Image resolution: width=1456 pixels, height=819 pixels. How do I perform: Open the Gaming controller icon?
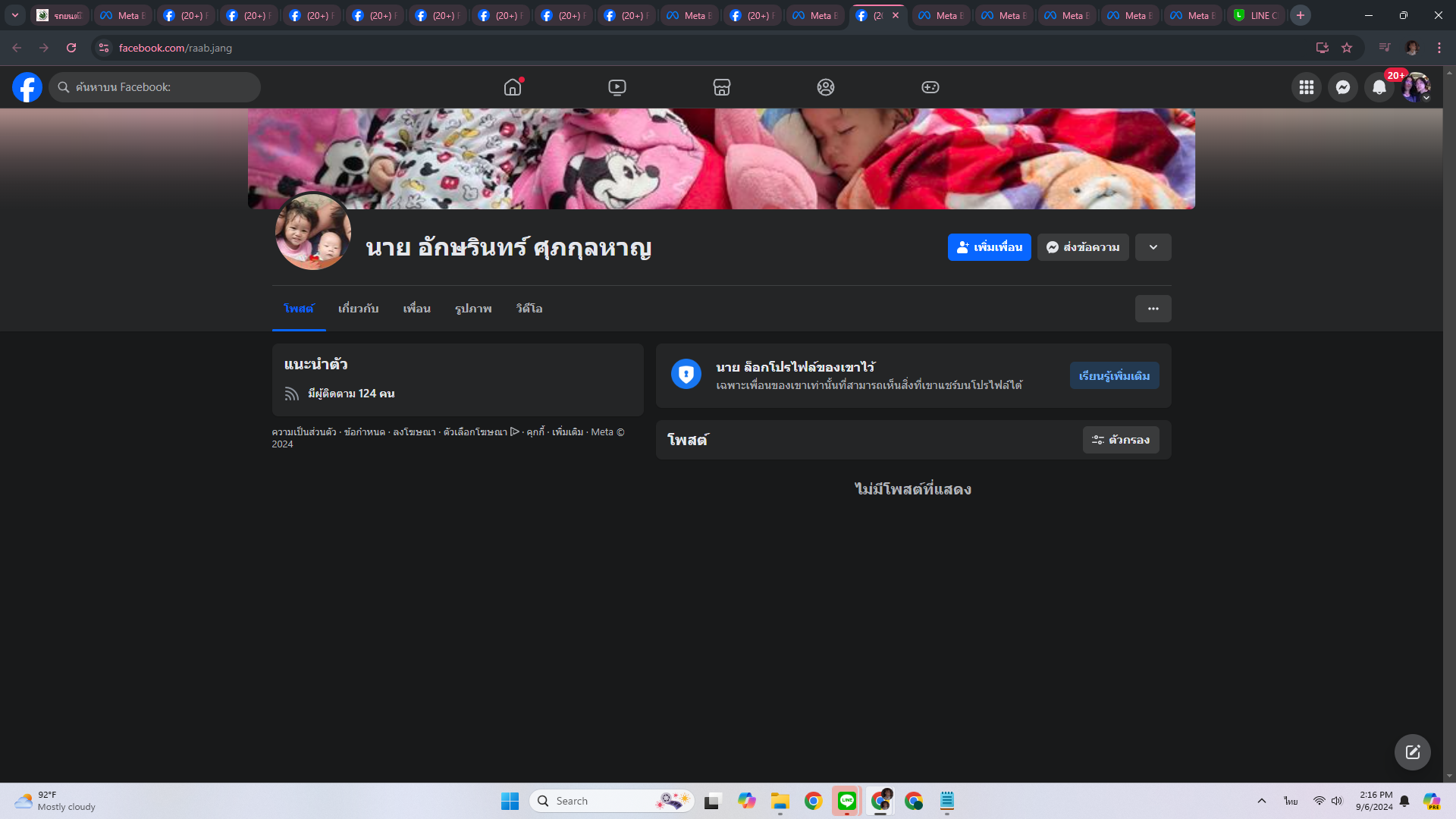pyautogui.click(x=930, y=87)
